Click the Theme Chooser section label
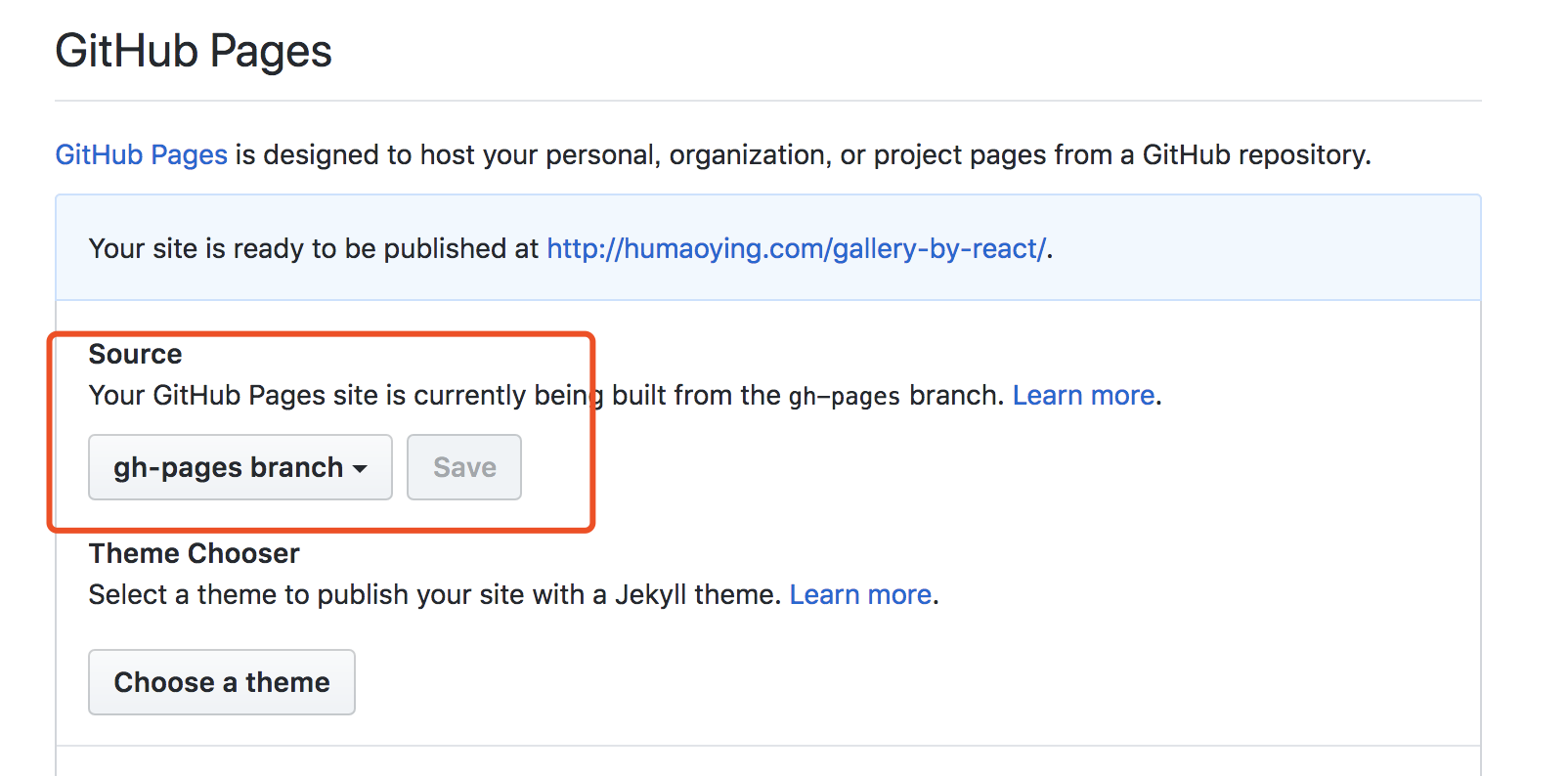Viewport: 1568px width, 776px height. 195,553
